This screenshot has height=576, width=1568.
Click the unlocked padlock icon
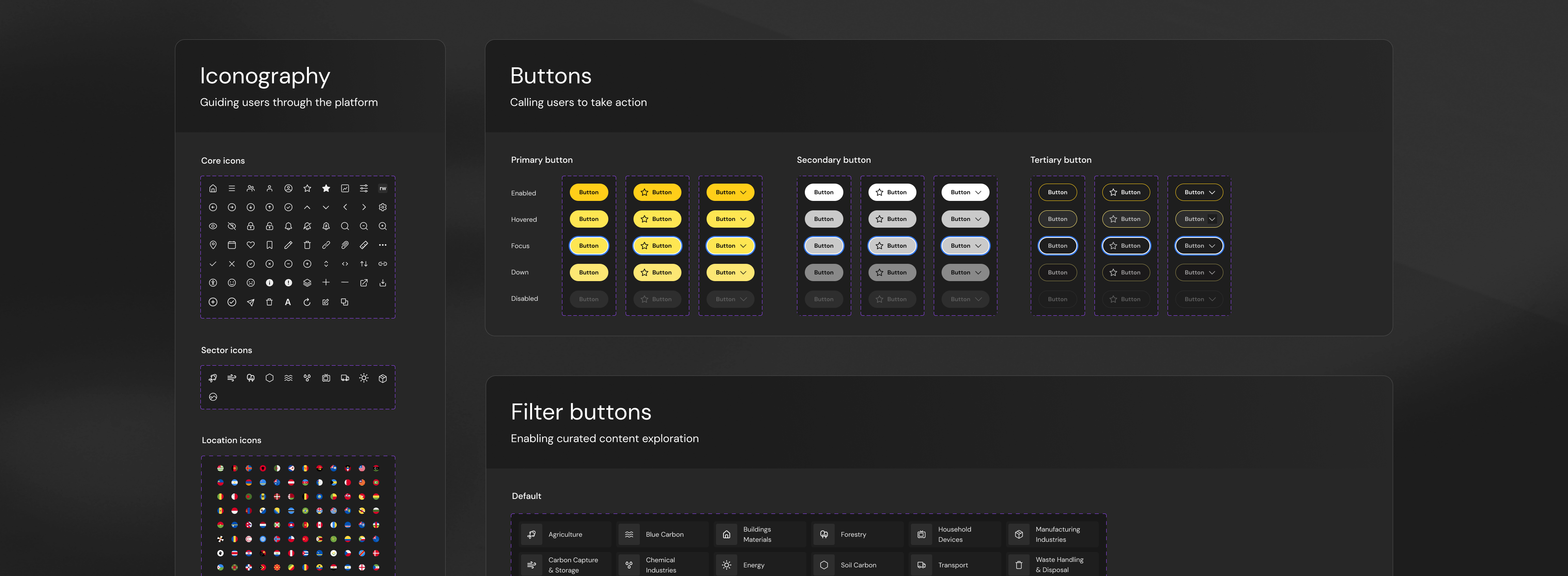270,226
